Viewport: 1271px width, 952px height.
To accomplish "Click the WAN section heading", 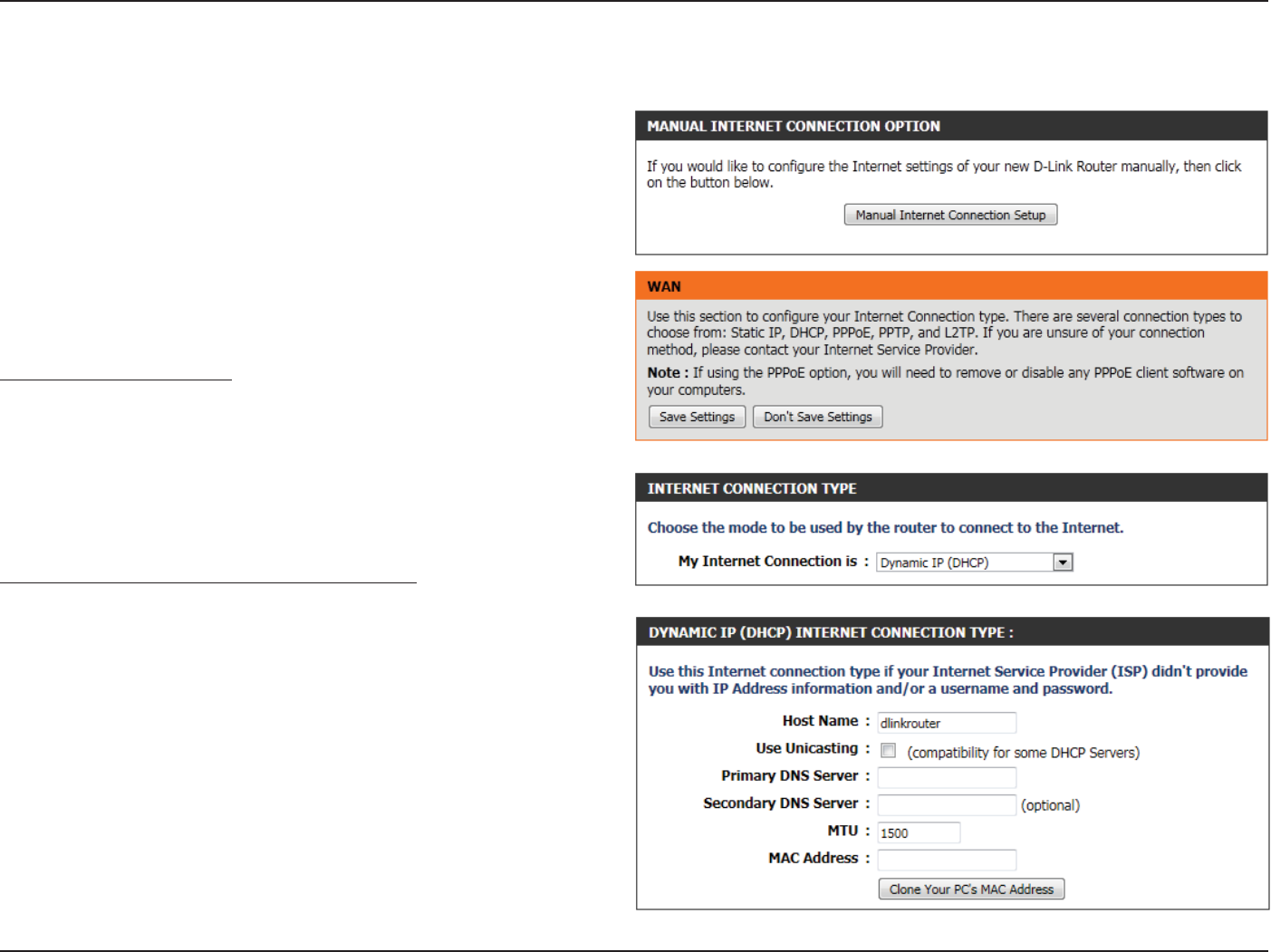I will 664,286.
